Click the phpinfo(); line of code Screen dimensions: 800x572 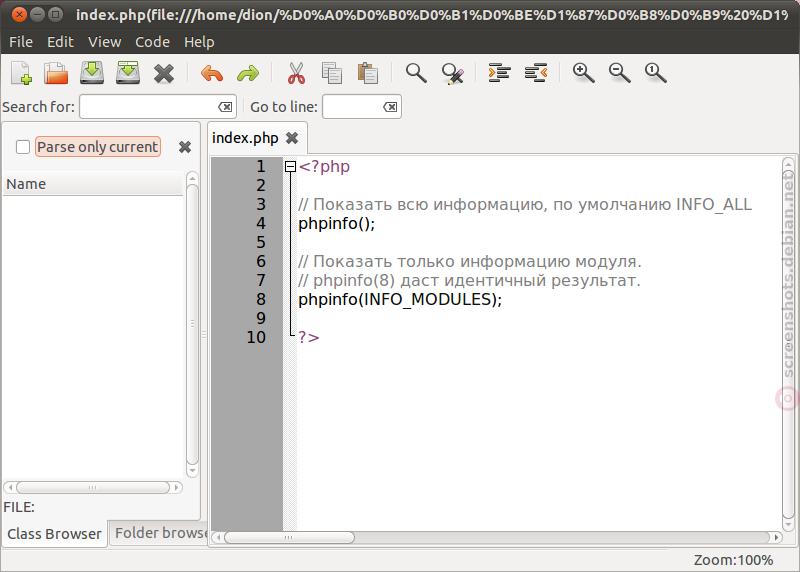tap(336, 223)
